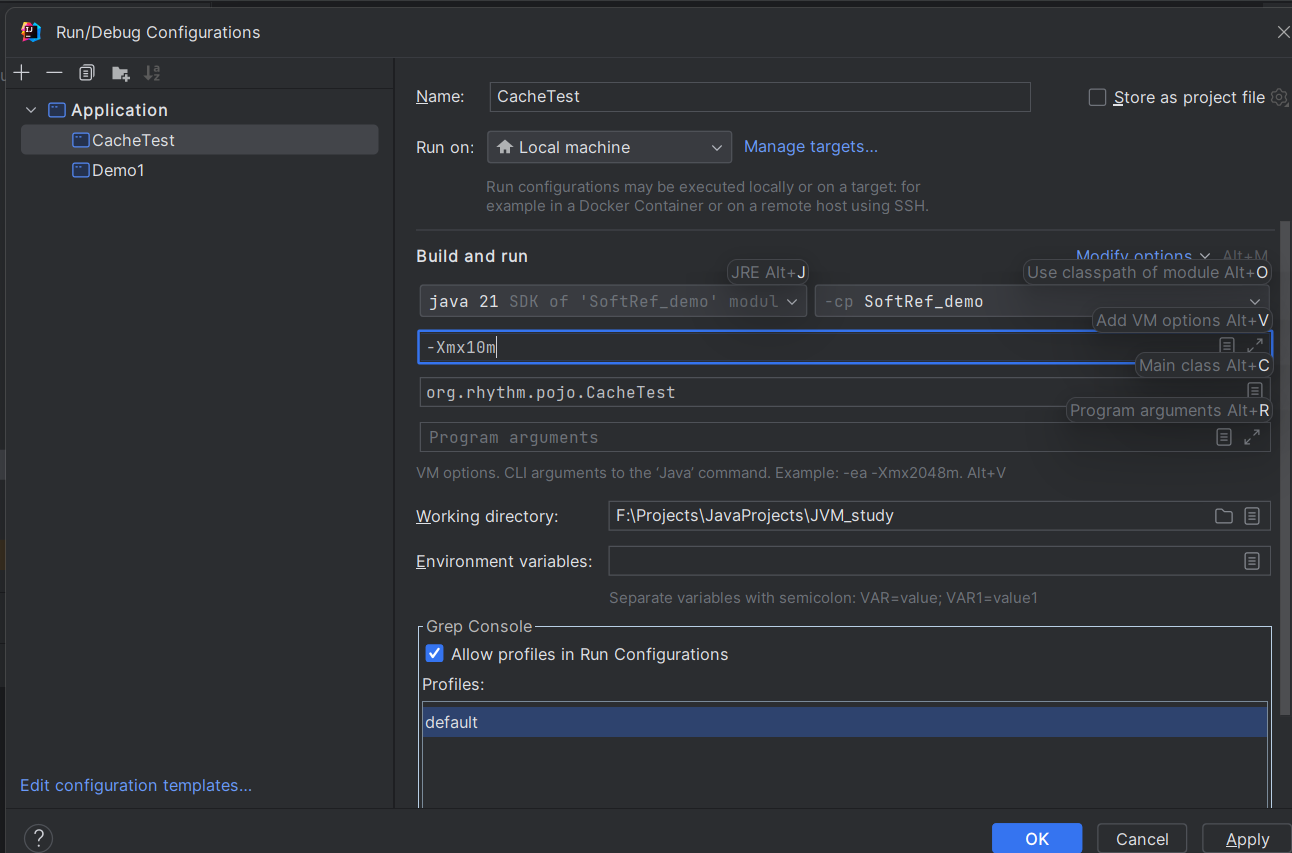
Task: Open Program arguments macro insert icon
Action: click(1223, 437)
